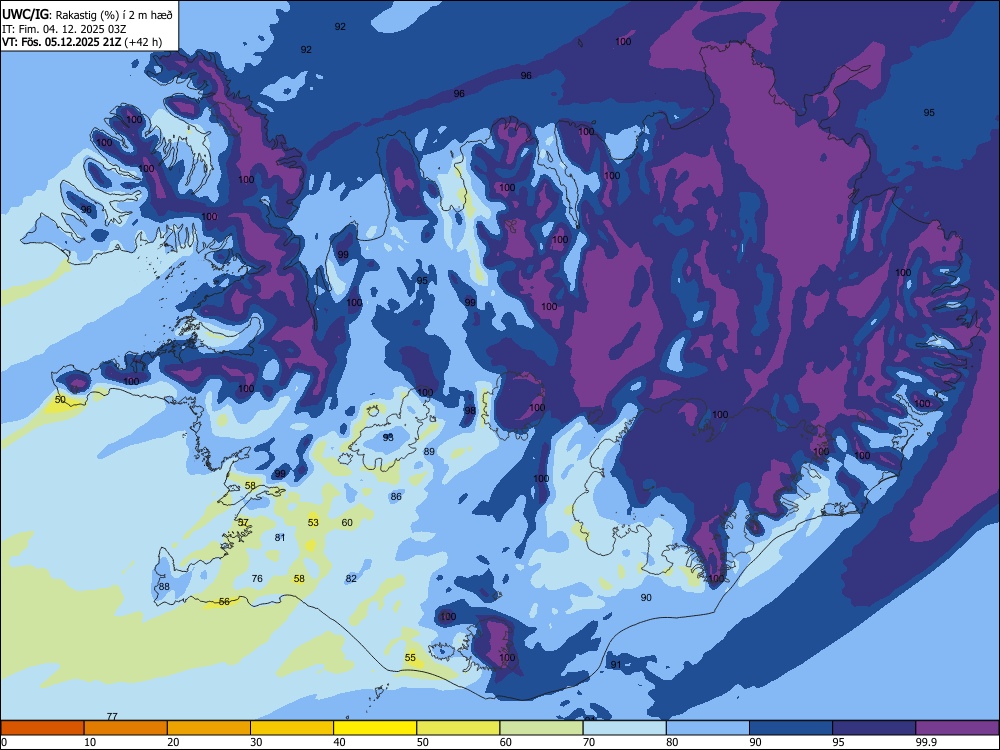1000x750 pixels.
Task: Click the humidity value '89' on the map
Action: pyautogui.click(x=429, y=452)
